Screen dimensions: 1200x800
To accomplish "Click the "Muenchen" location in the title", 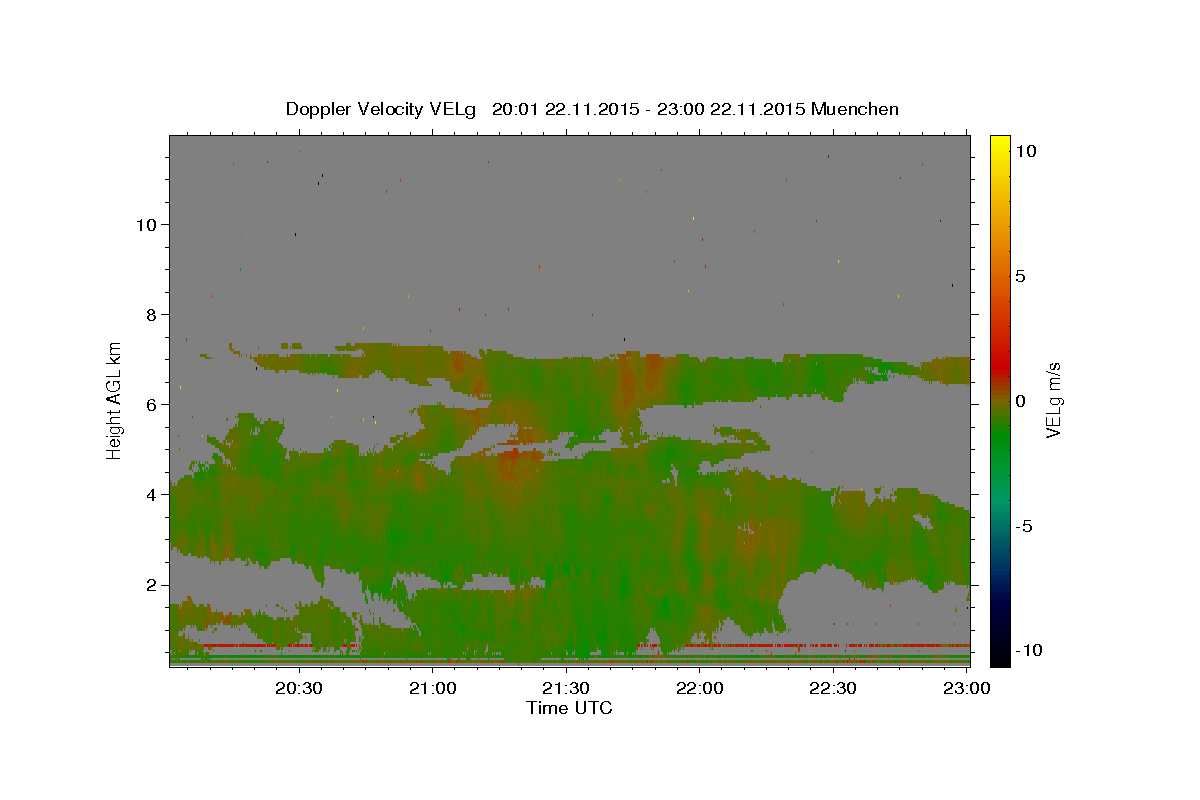I will [855, 109].
